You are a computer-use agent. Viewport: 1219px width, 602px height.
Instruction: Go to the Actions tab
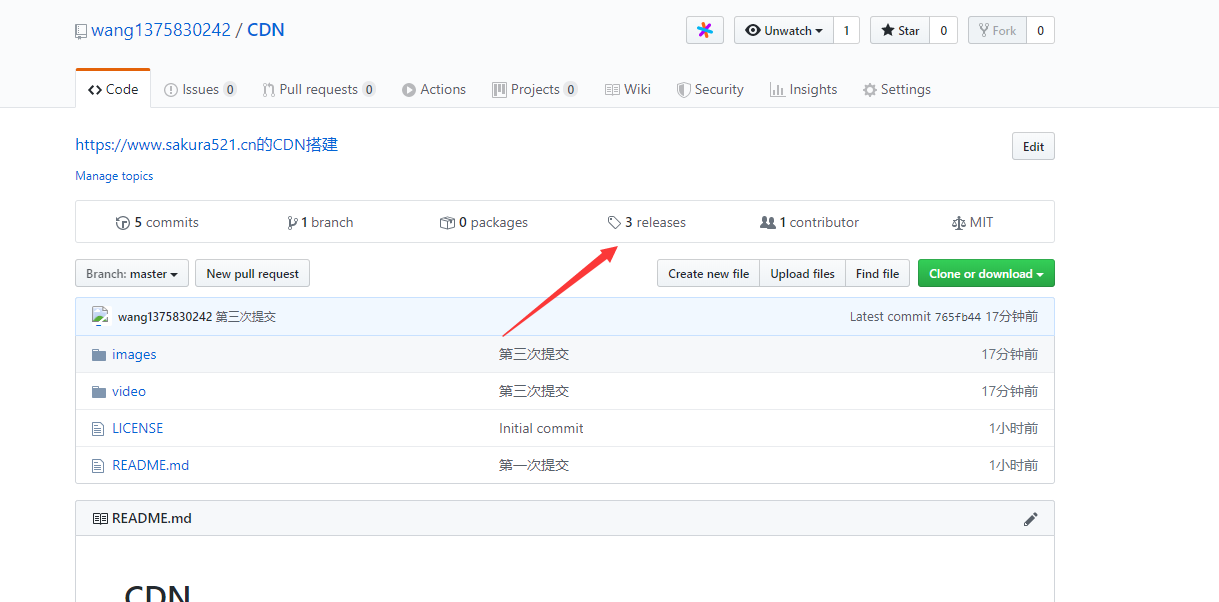click(x=434, y=89)
